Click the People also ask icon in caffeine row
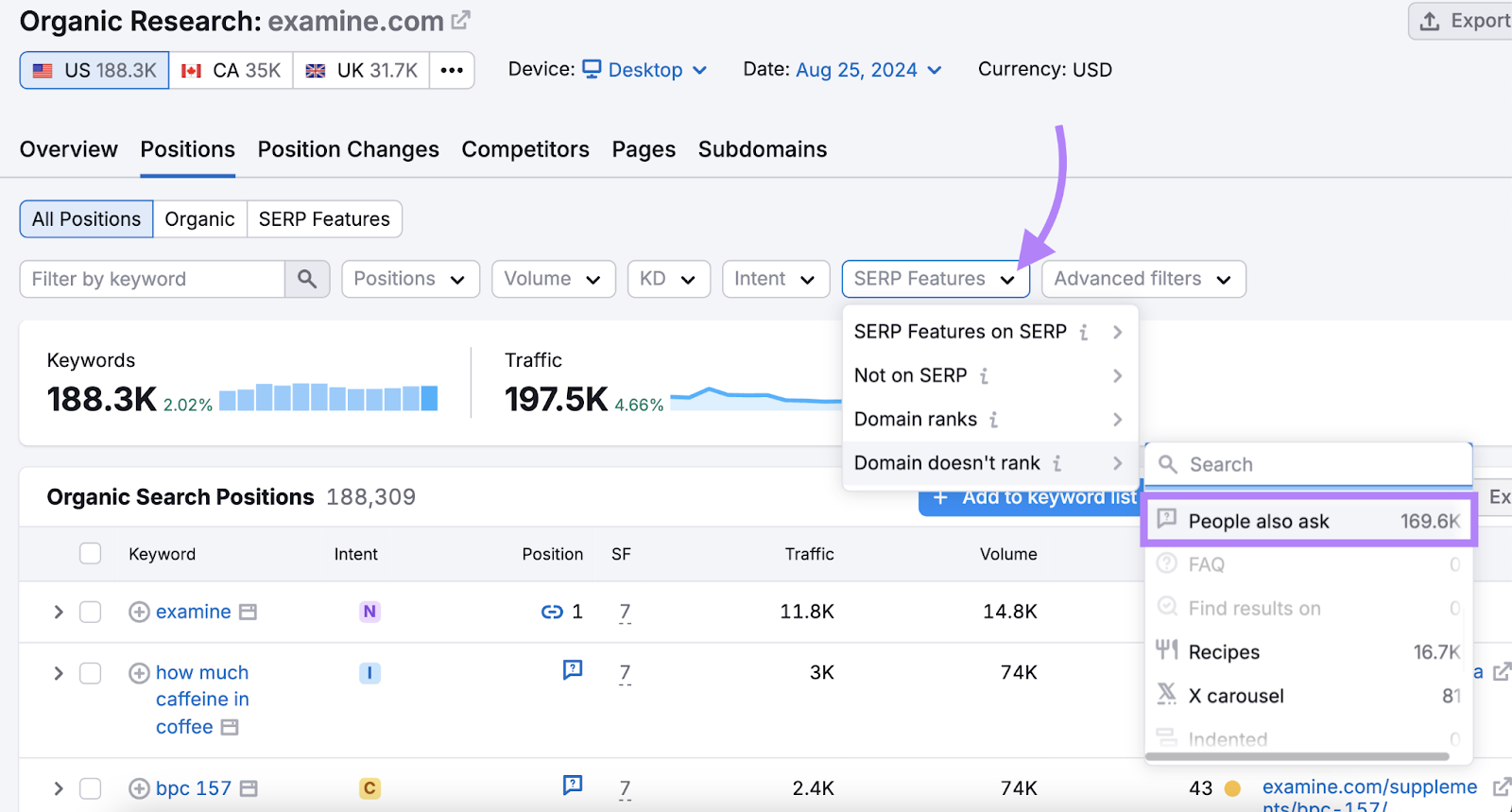This screenshot has height=812, width=1512. pos(573,670)
